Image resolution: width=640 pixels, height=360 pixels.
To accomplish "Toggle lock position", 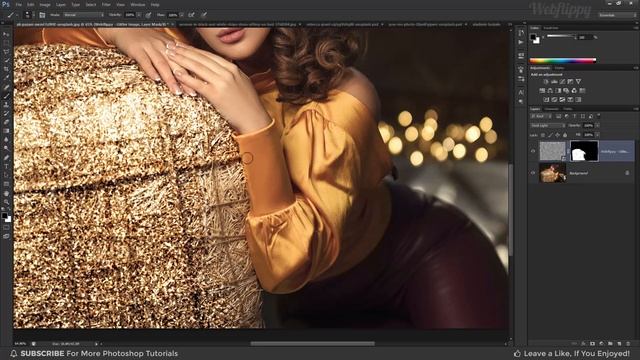I will pos(558,135).
